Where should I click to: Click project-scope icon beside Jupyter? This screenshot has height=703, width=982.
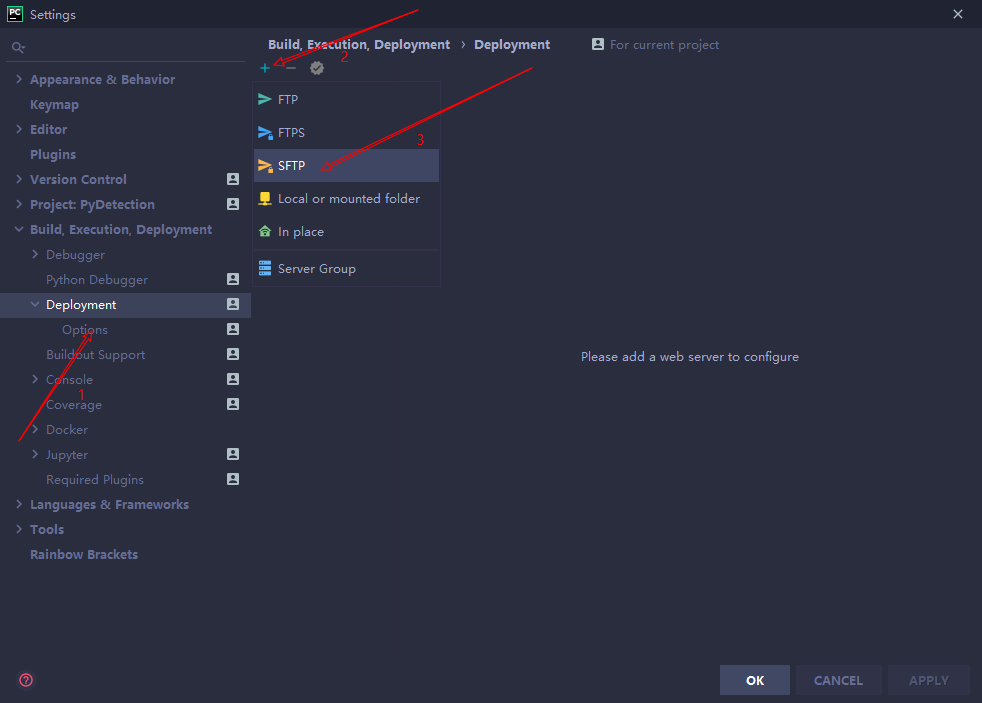click(233, 454)
